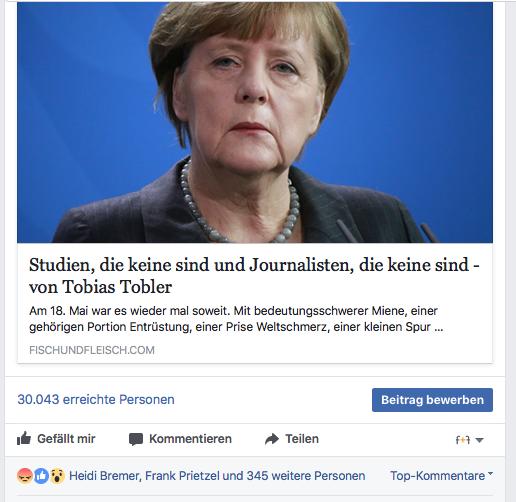Screen dimensions: 516x502
Task: Click the Gefällt mir label
Action: pyautogui.click(x=66, y=439)
